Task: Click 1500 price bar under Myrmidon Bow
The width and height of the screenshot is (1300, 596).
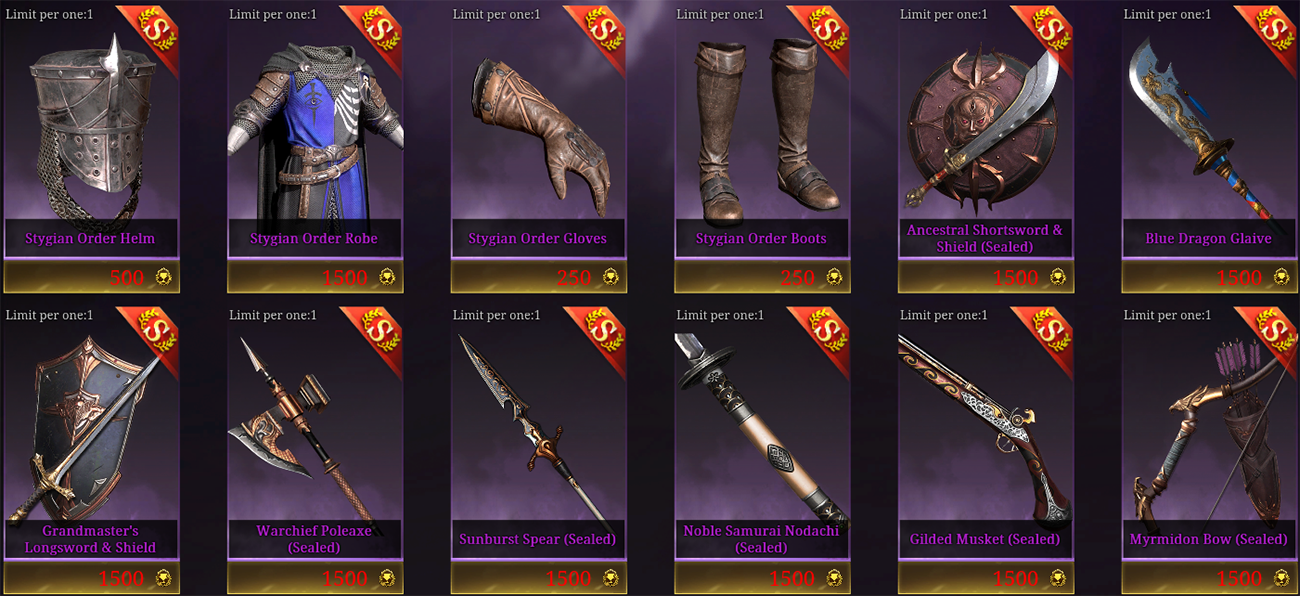Action: 1210,577
